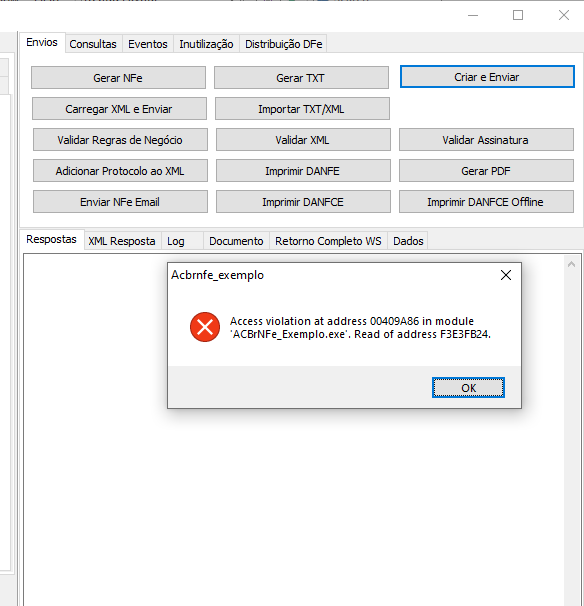Close the Acbrnfe_exemplo error dialog

[x=506, y=275]
